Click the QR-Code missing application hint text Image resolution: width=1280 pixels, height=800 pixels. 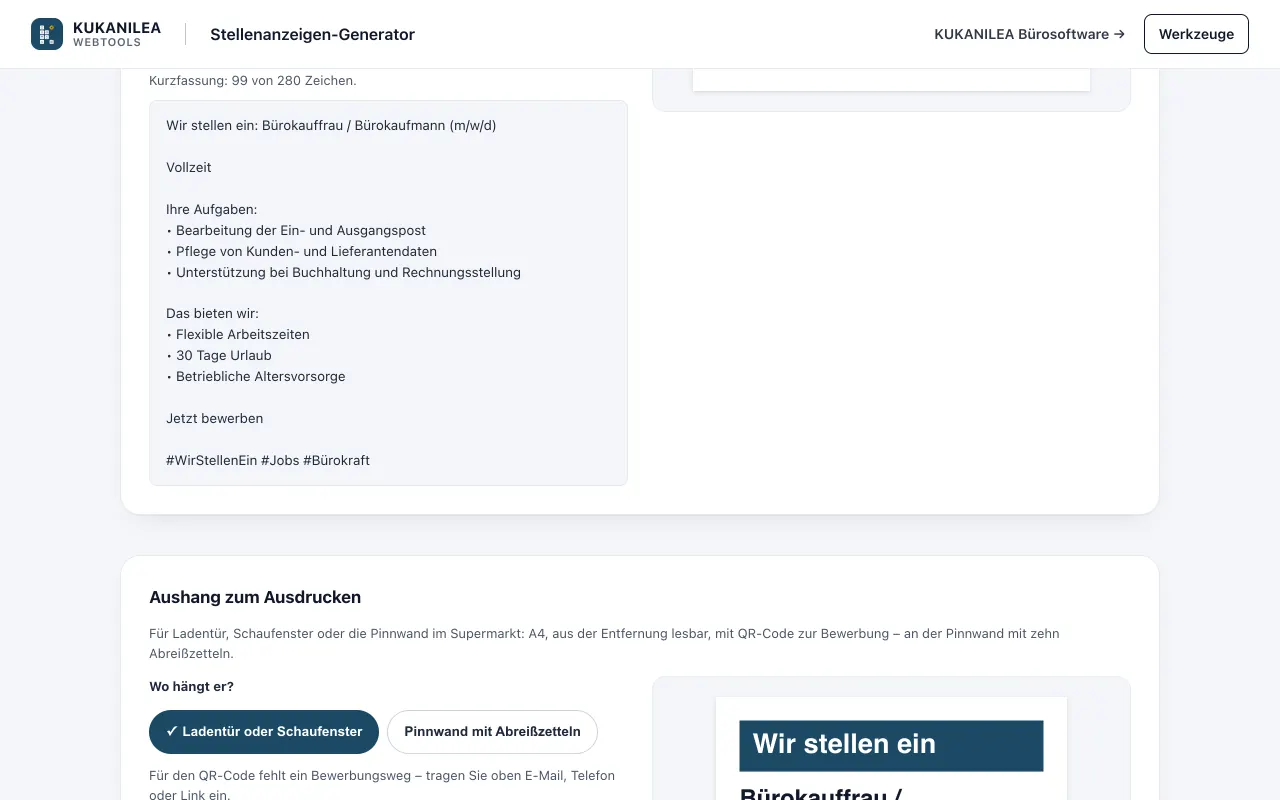click(x=382, y=785)
